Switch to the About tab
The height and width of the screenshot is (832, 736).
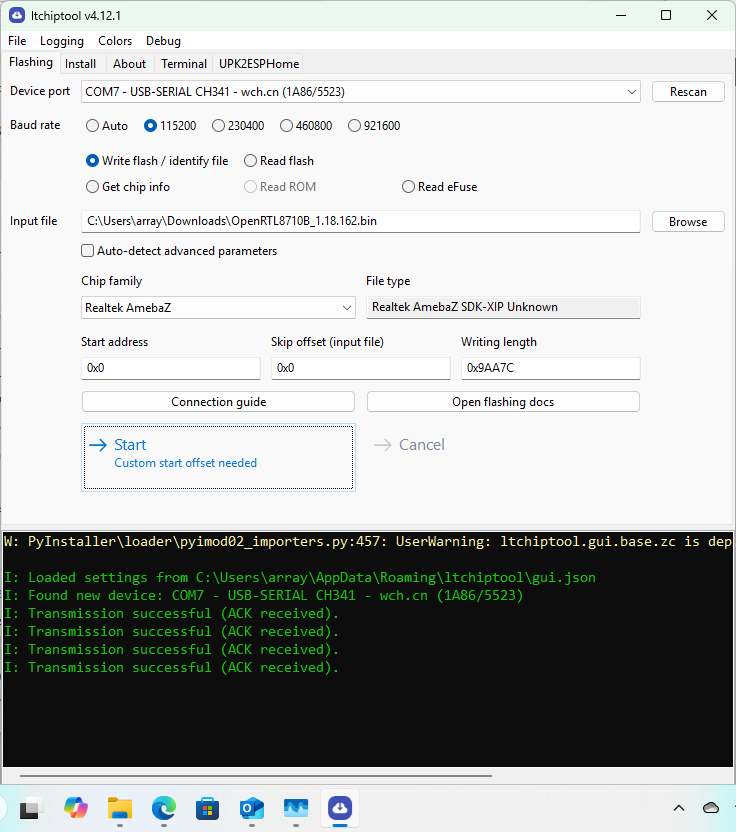point(129,64)
